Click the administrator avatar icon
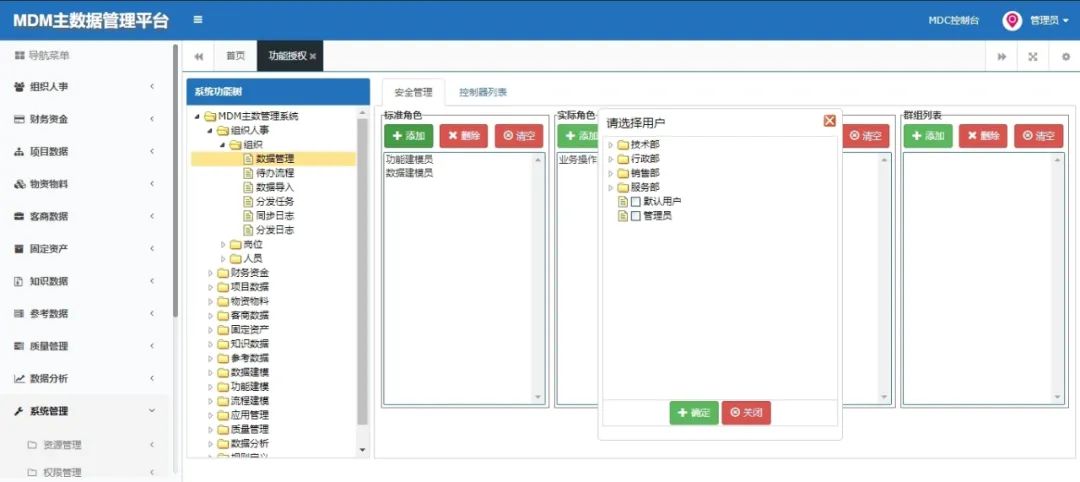This screenshot has width=1080, height=482. pyautogui.click(x=1012, y=21)
